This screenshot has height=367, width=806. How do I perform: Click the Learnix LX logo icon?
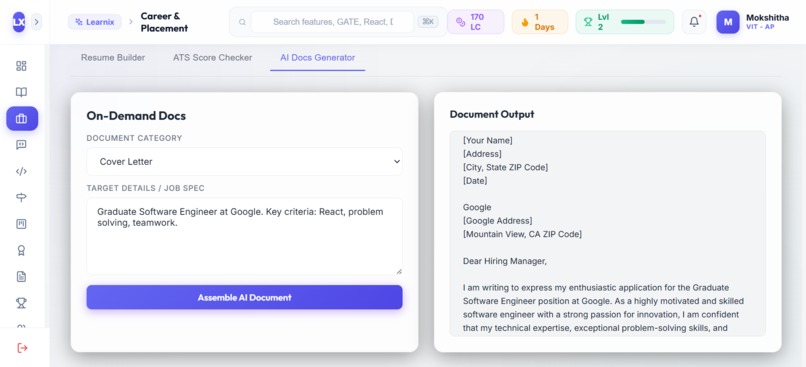coord(19,22)
